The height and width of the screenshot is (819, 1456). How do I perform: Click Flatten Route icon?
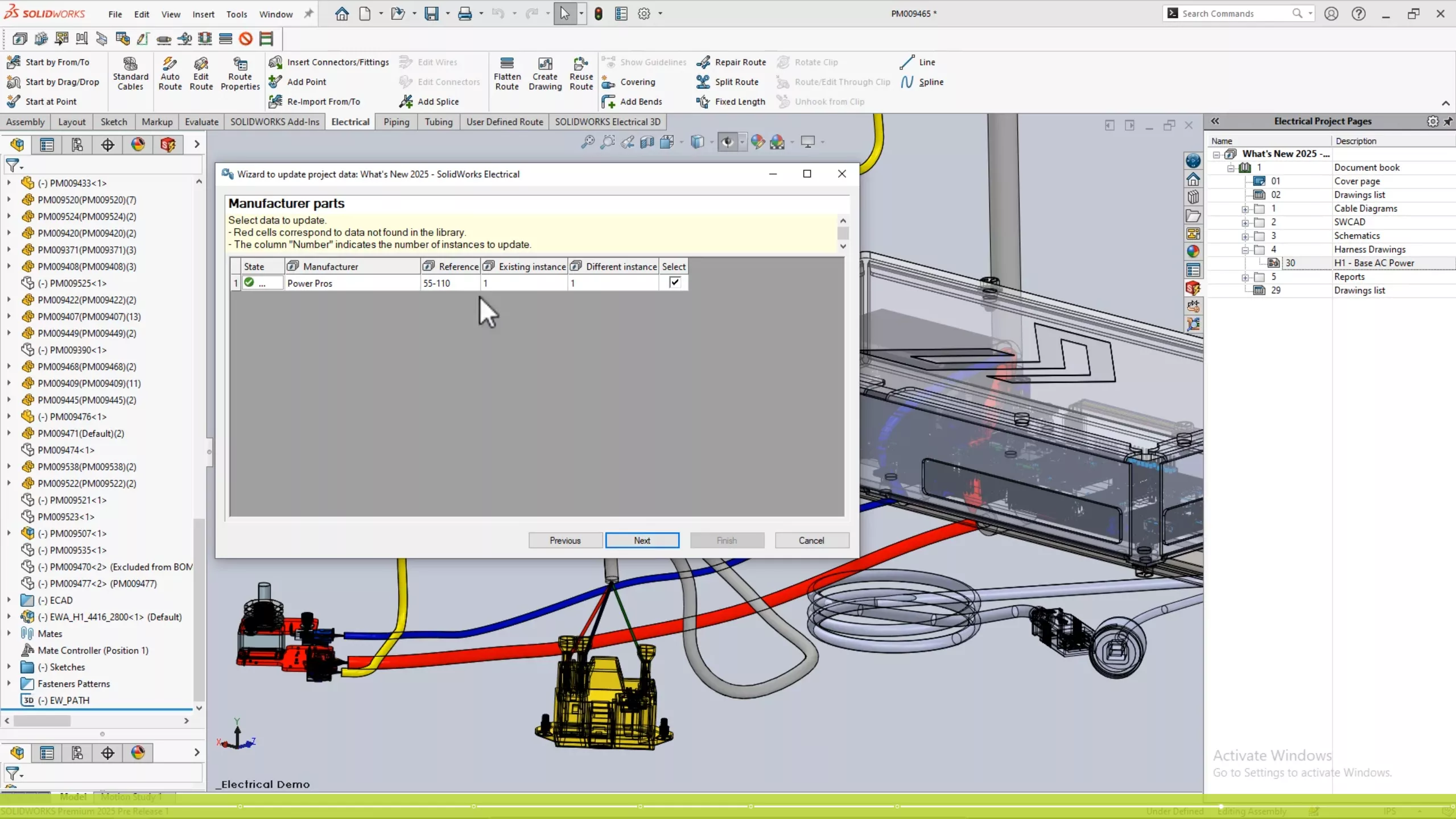pyautogui.click(x=507, y=74)
